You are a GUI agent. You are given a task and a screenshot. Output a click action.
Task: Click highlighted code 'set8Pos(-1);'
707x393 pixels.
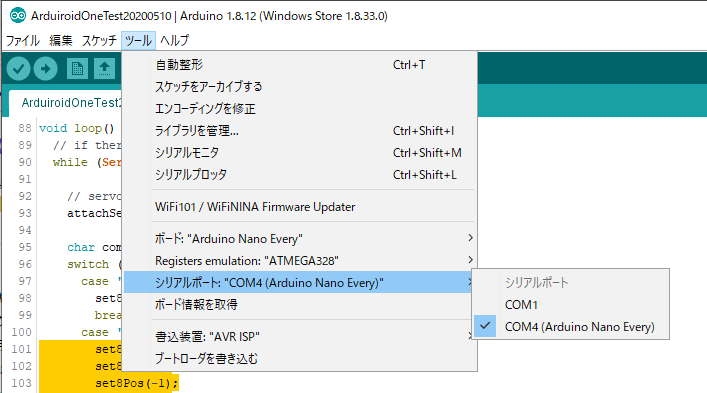pos(137,384)
